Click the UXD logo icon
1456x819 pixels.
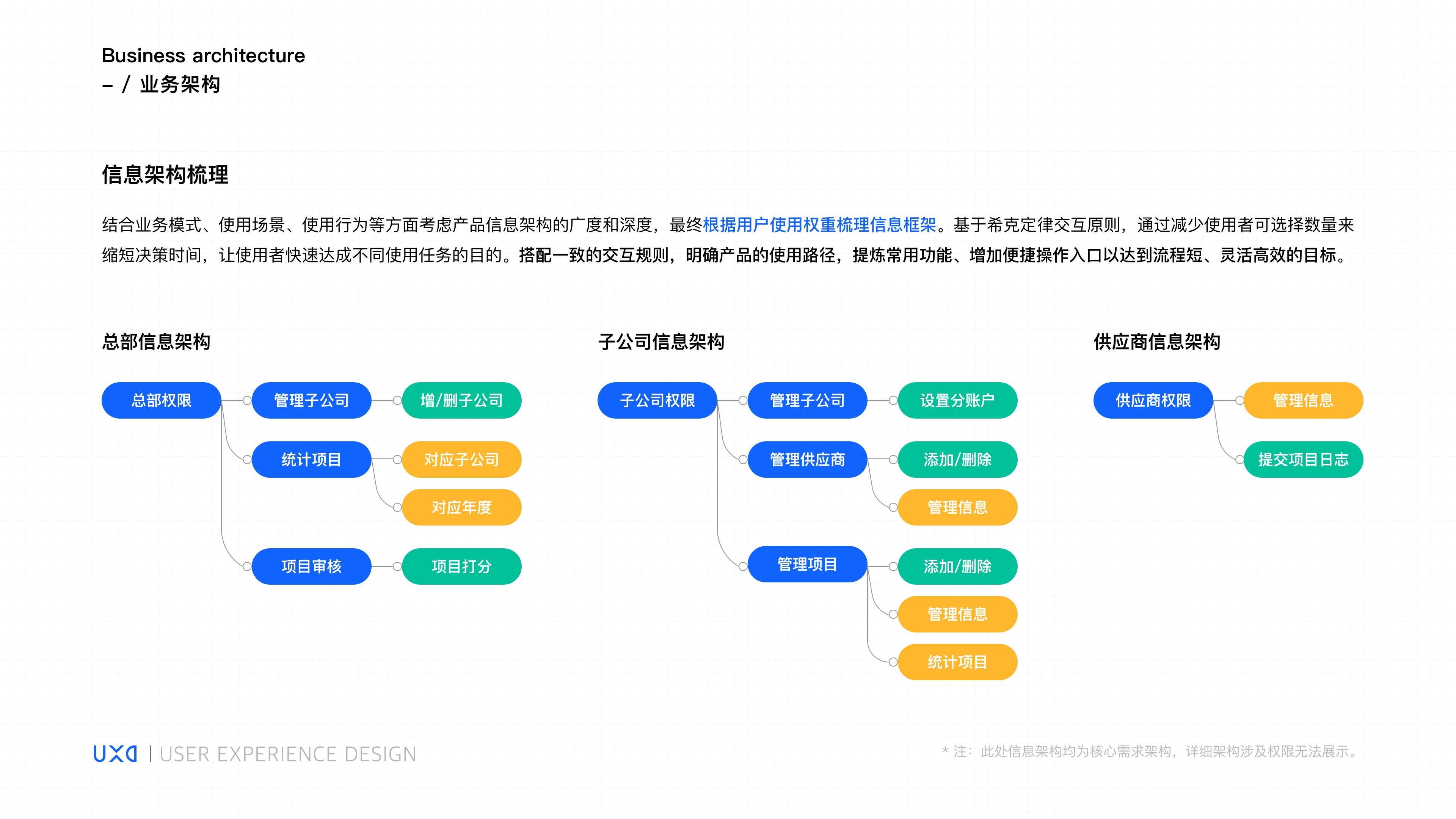115,753
